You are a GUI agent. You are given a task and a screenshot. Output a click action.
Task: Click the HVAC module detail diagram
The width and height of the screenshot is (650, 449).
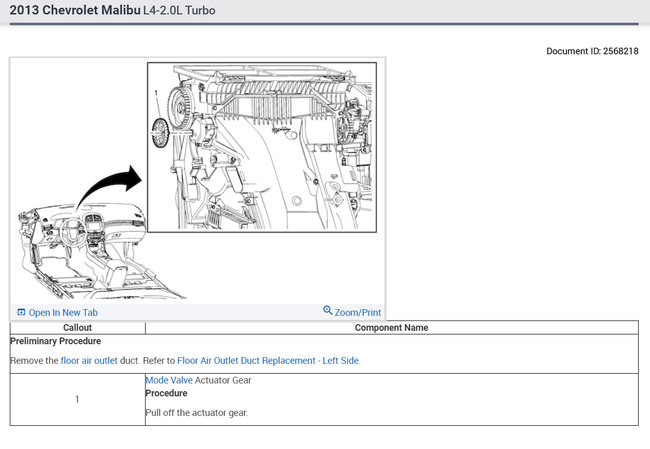[x=262, y=147]
